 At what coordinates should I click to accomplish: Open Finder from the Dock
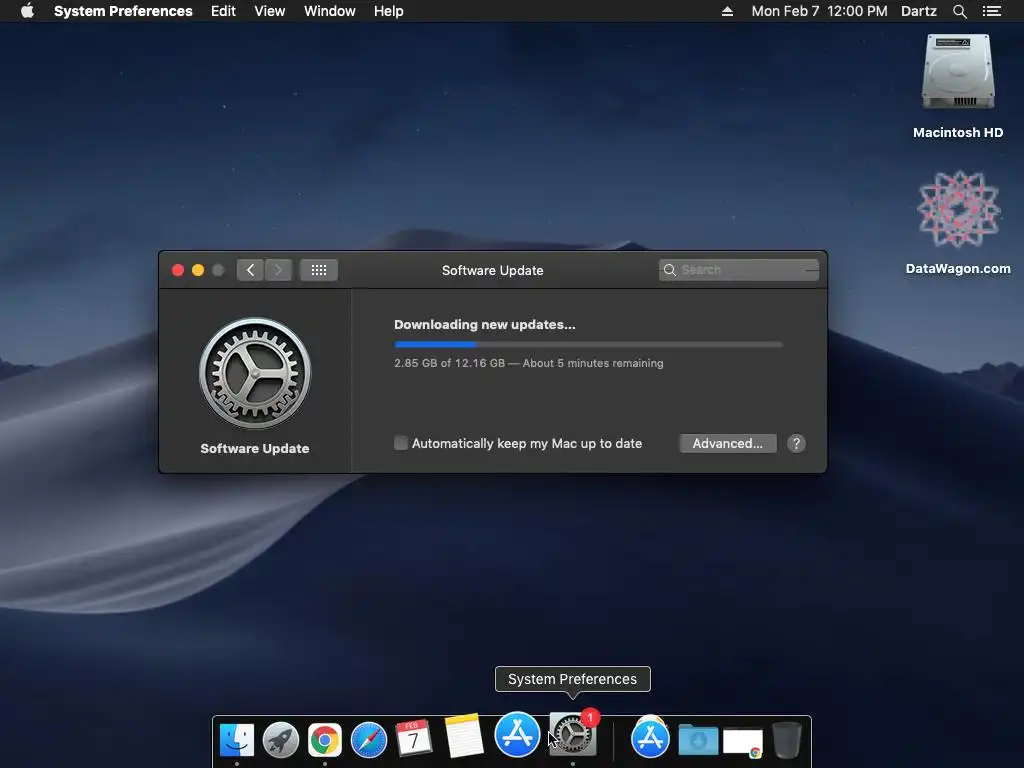point(236,740)
